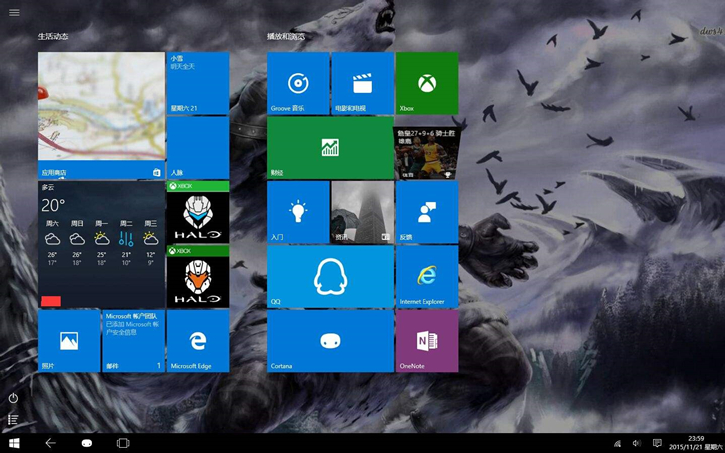This screenshot has height=453, width=725.
Task: Open the Microsoft Edge tile
Action: click(198, 341)
